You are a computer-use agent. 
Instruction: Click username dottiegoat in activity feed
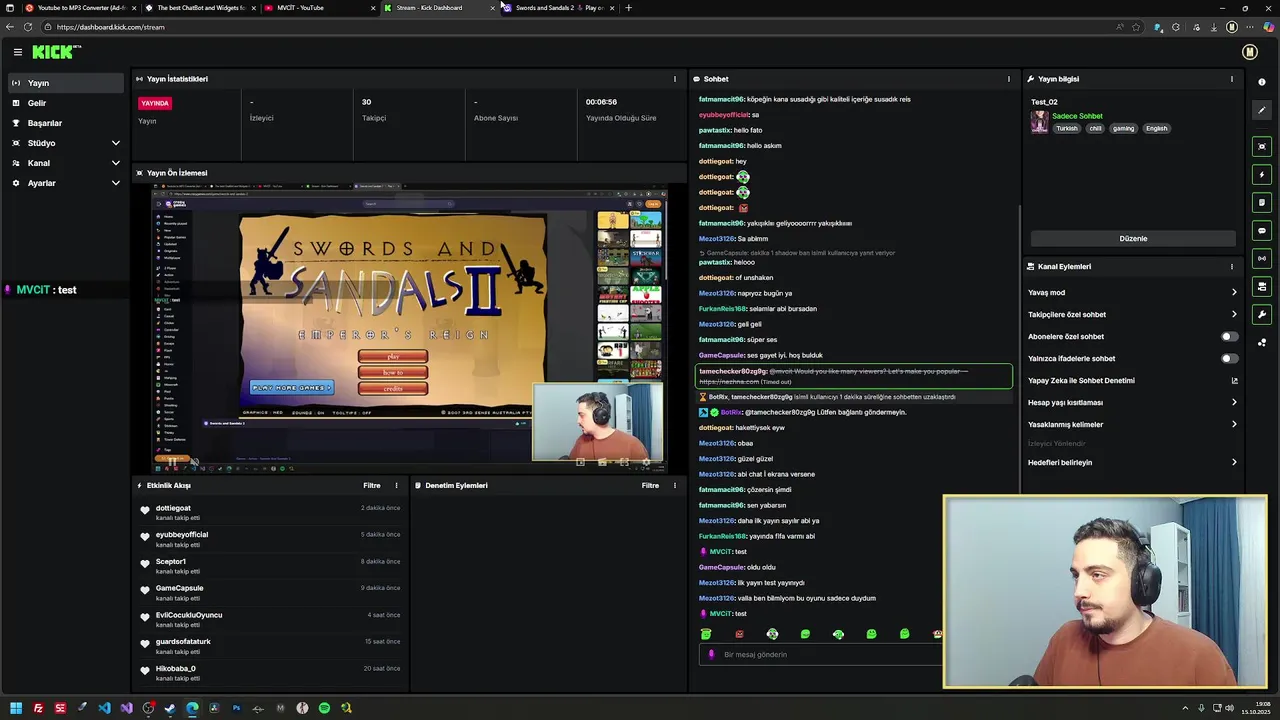point(173,508)
